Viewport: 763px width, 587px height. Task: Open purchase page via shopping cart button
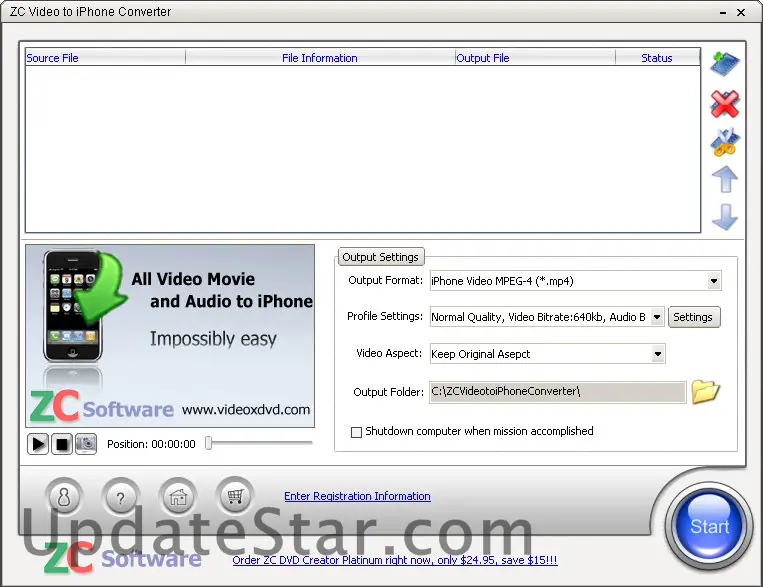click(235, 496)
